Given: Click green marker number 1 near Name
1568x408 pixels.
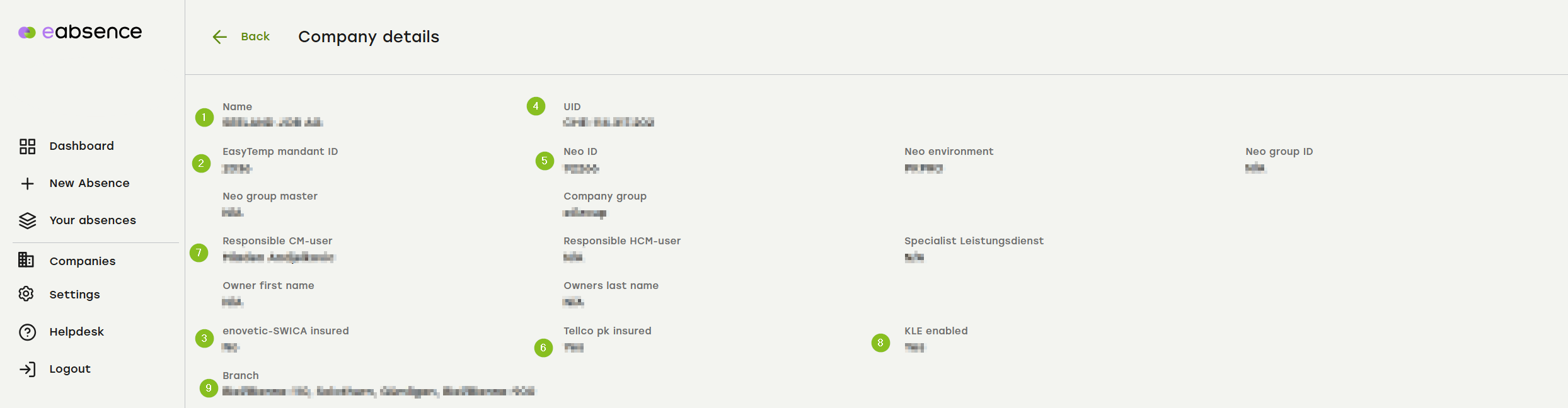Looking at the screenshot, I should click(x=204, y=117).
